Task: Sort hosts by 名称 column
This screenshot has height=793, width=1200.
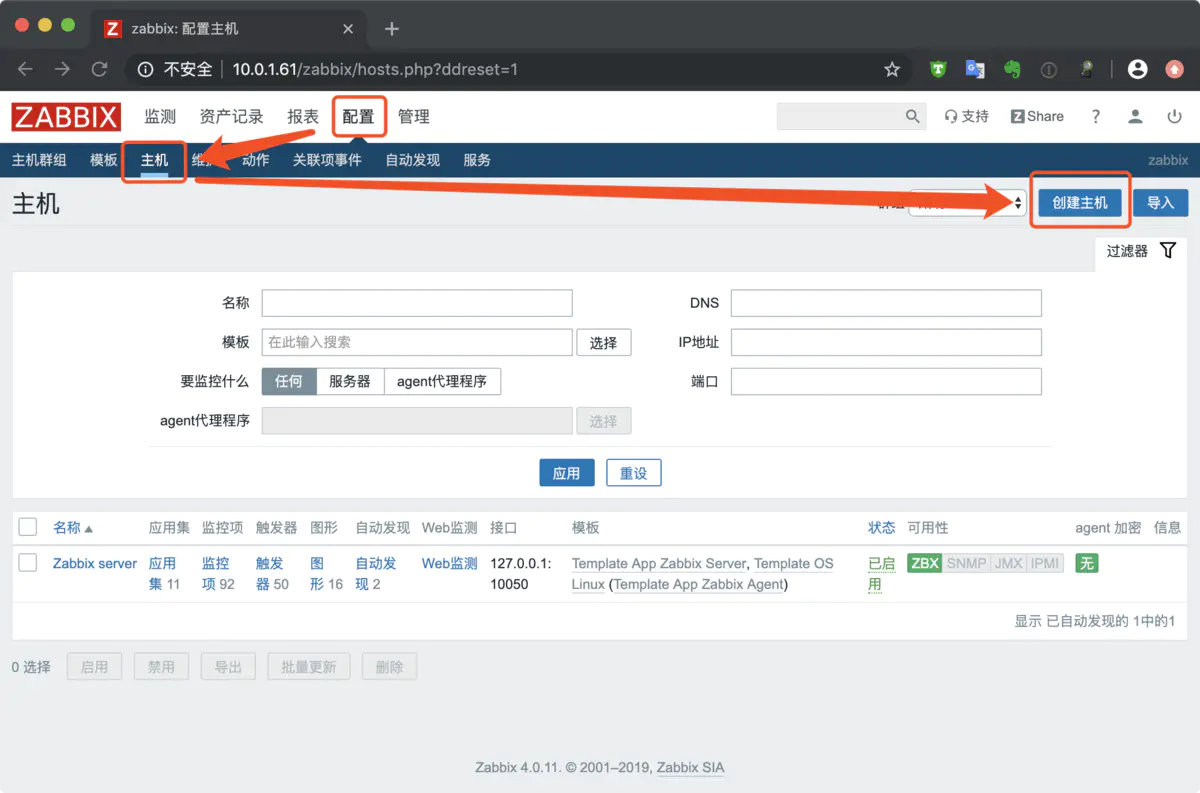Action: pyautogui.click(x=73, y=527)
